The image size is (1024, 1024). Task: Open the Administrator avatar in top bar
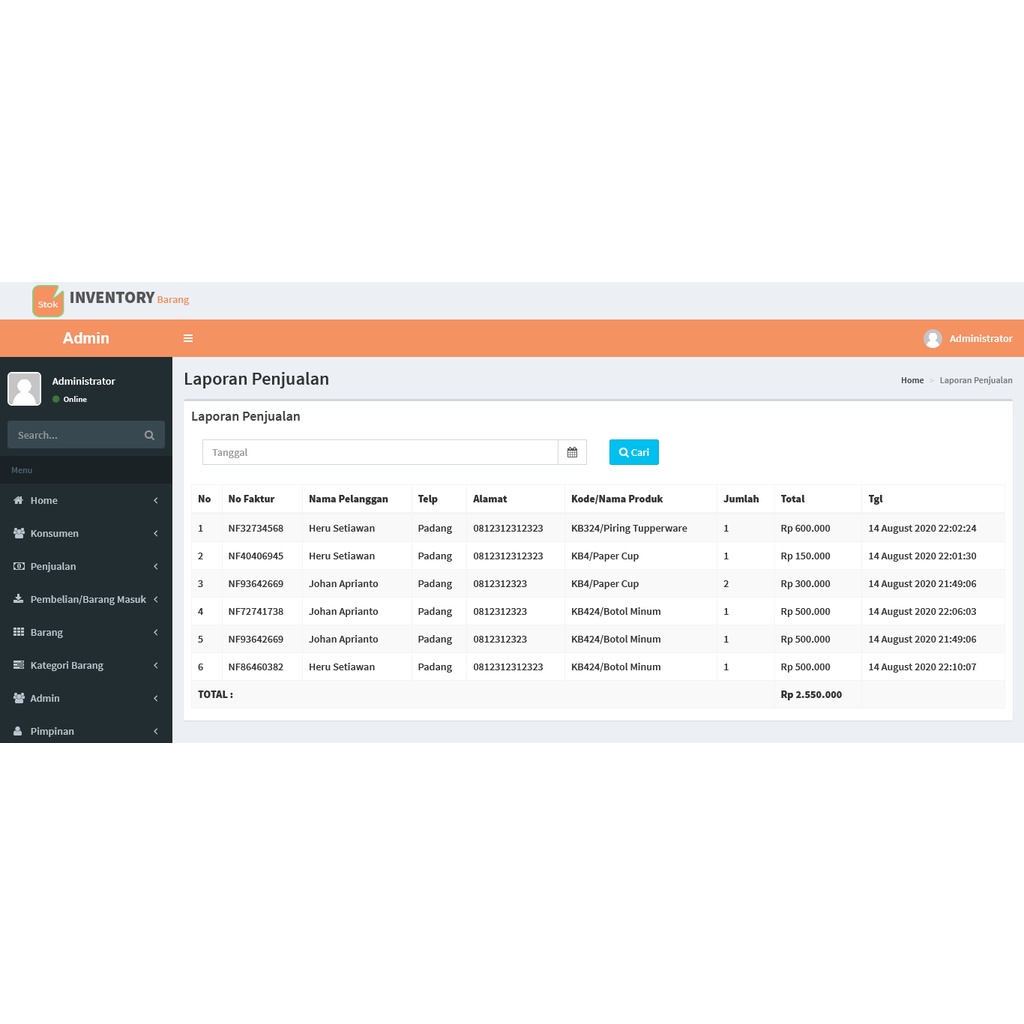coord(933,338)
